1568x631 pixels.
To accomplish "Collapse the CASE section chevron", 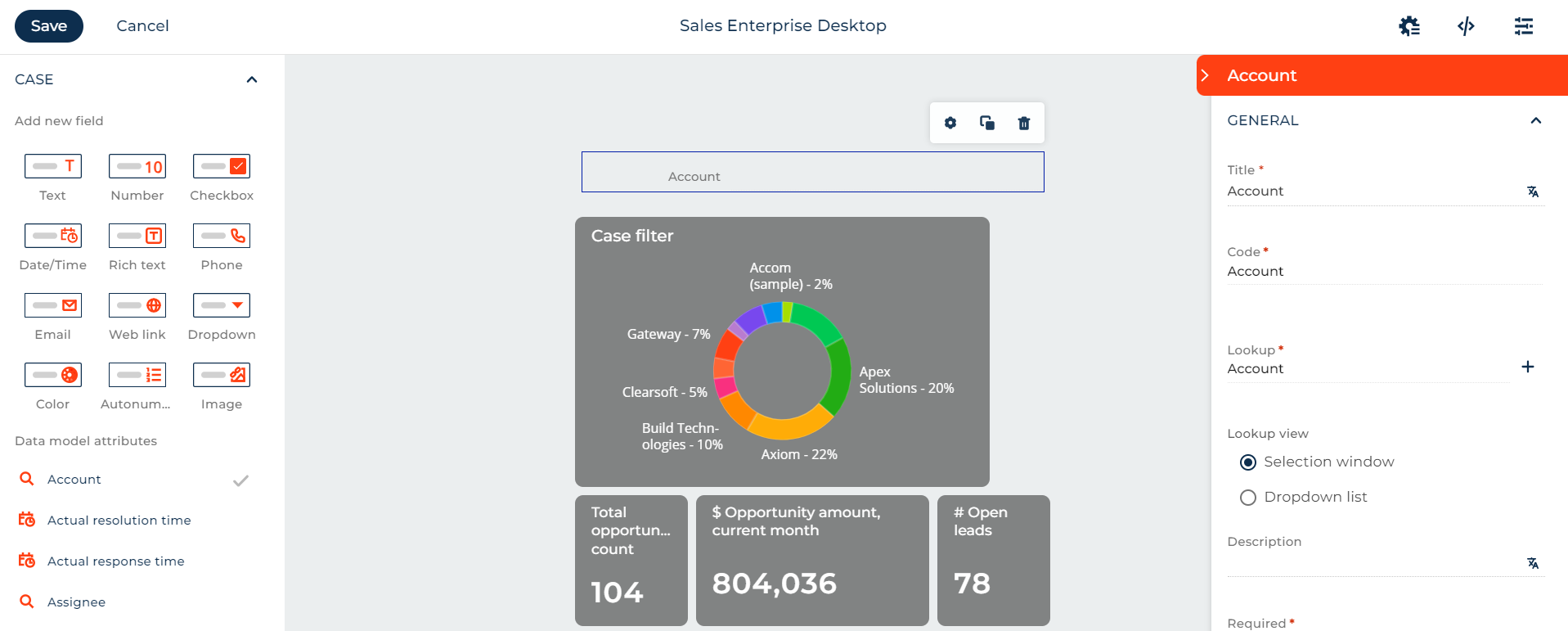I will click(x=252, y=79).
